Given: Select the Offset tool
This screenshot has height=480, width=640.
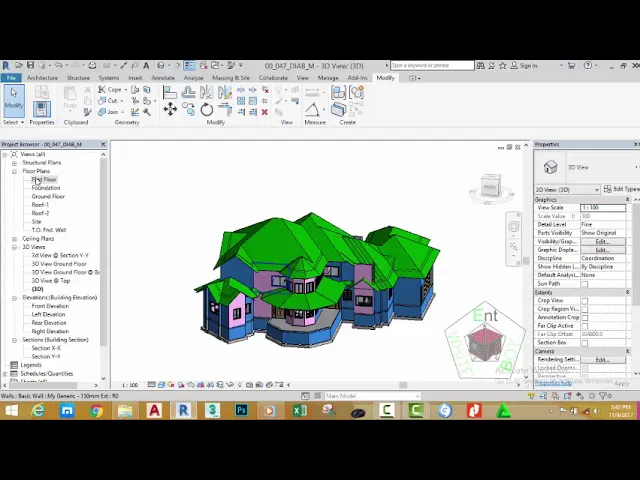Looking at the screenshot, I should (188, 92).
